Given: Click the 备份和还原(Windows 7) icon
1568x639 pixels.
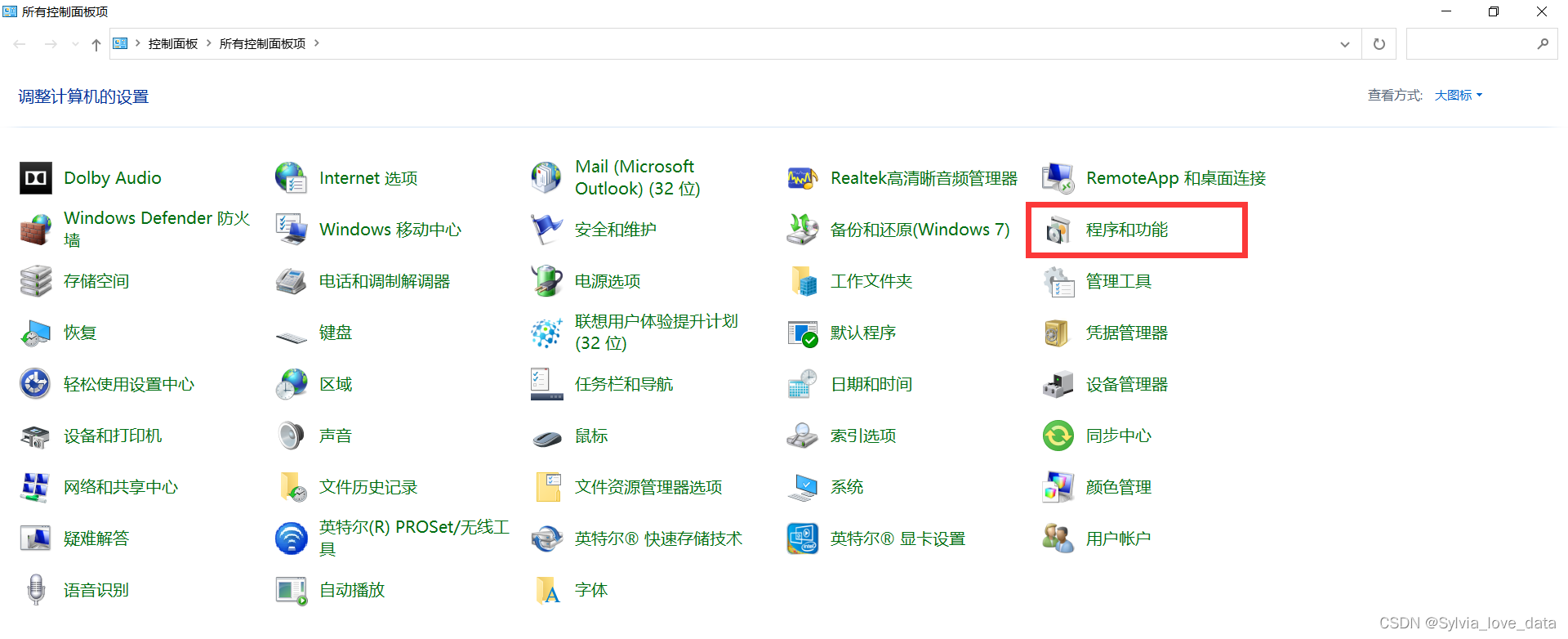Looking at the screenshot, I should (803, 230).
